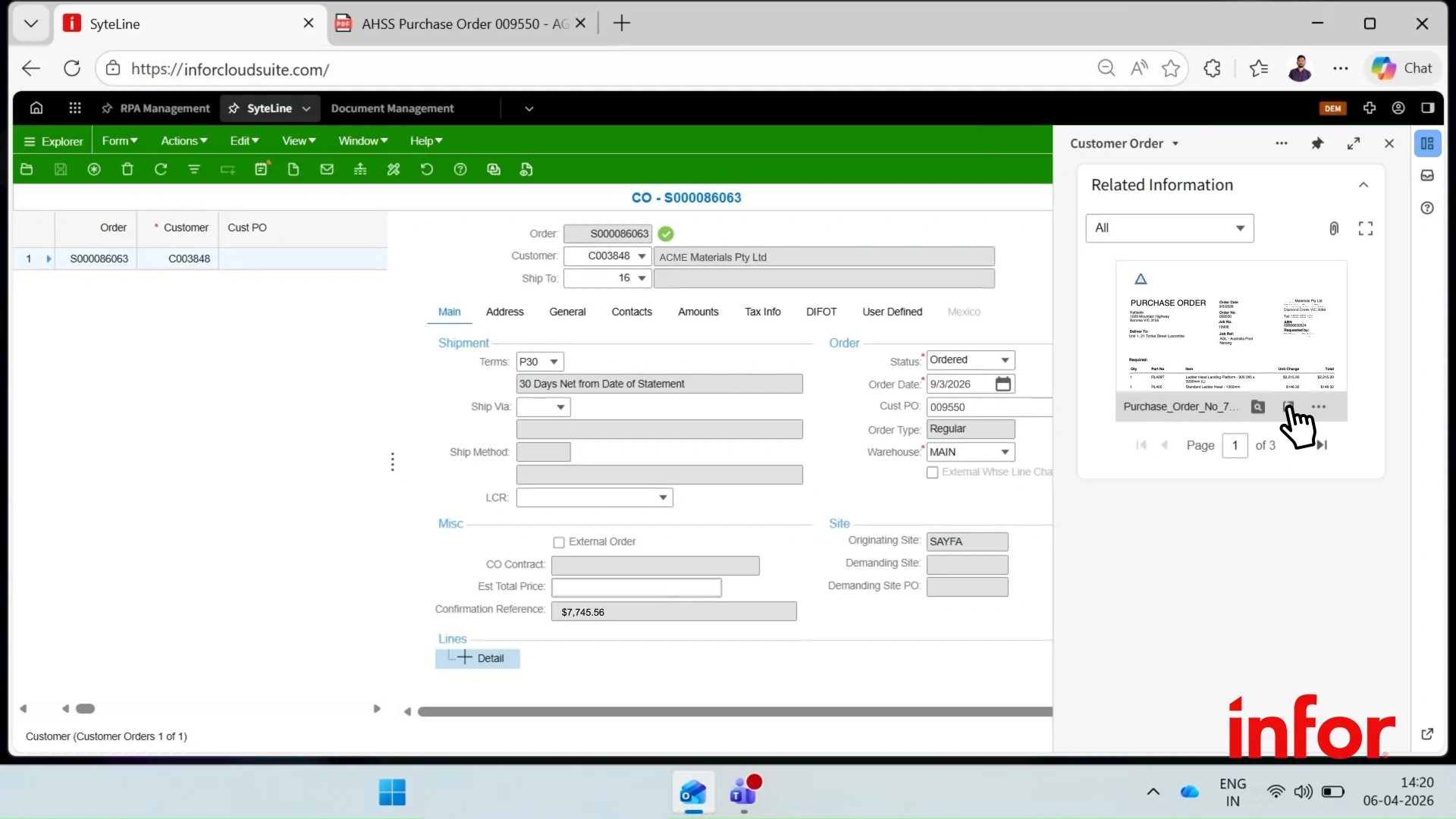The height and width of the screenshot is (819, 1456).
Task: Open the LCR dropdown
Action: 663,497
